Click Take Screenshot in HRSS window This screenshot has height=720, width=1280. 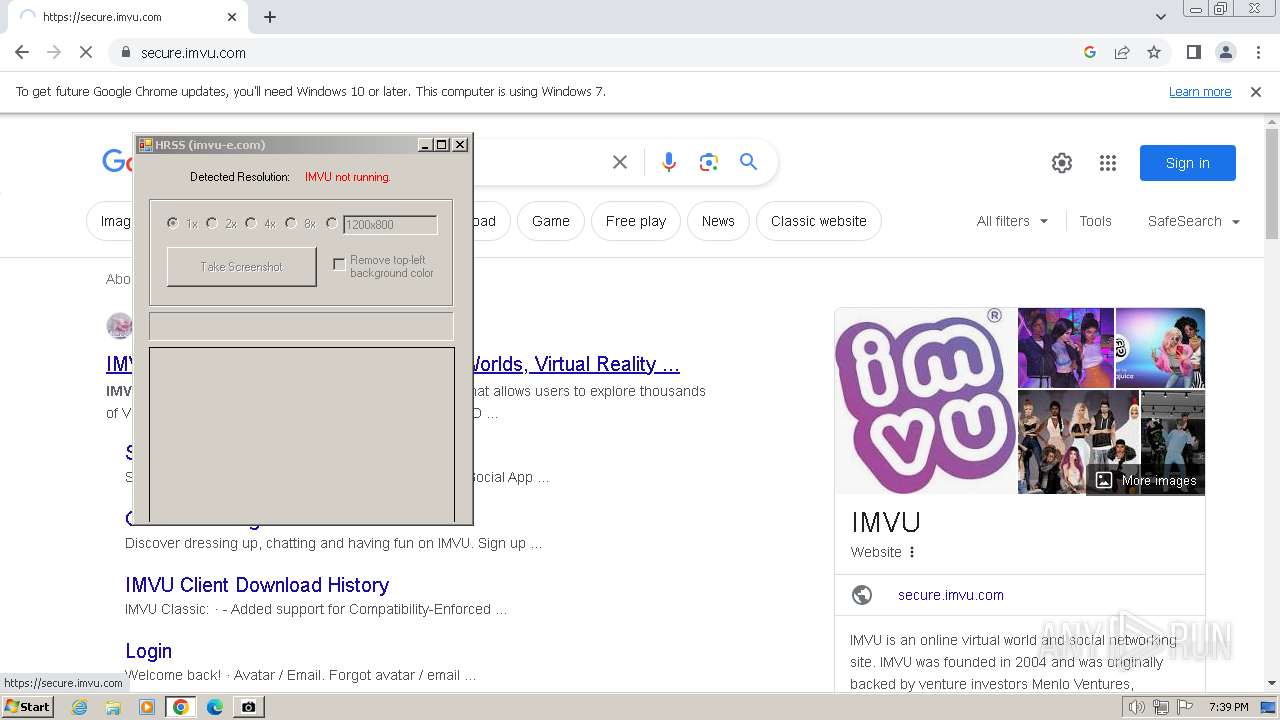pyautogui.click(x=241, y=267)
